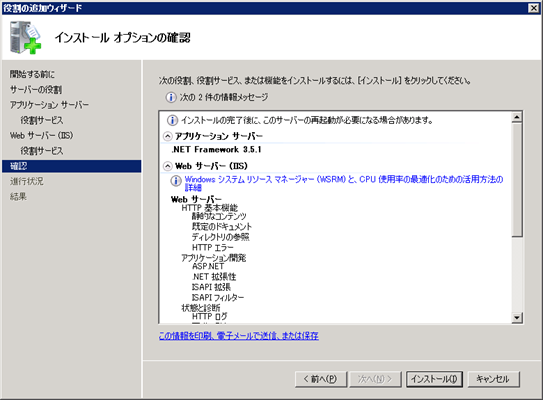Select アプリケーション サーバー in the sidebar
Image resolution: width=543 pixels, height=400 pixels.
tap(49, 105)
